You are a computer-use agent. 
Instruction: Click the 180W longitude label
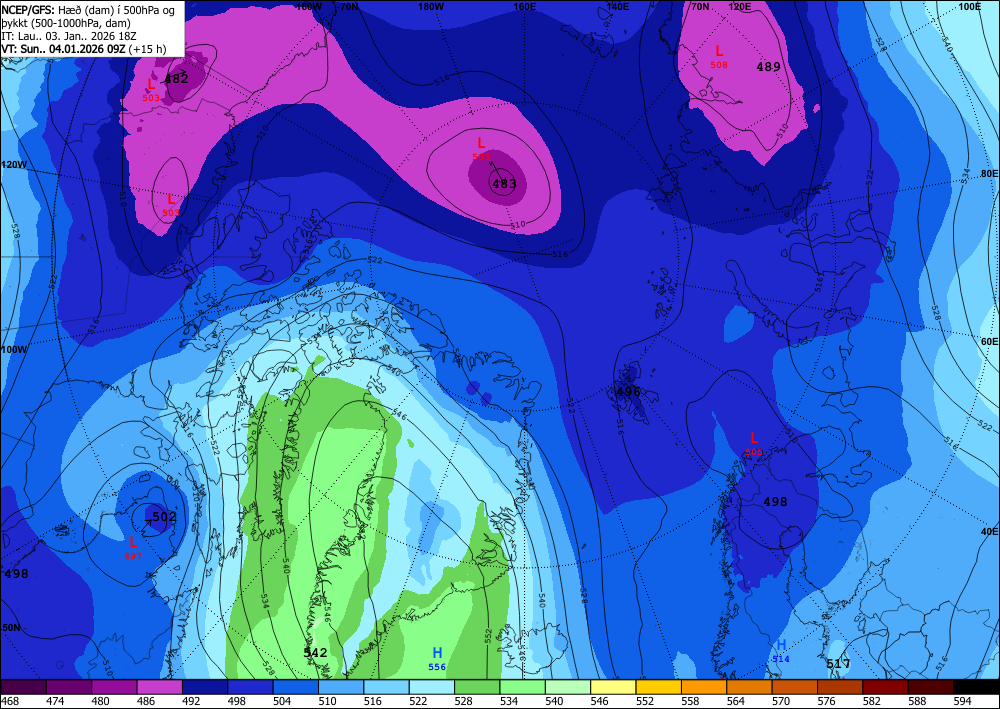click(x=431, y=6)
